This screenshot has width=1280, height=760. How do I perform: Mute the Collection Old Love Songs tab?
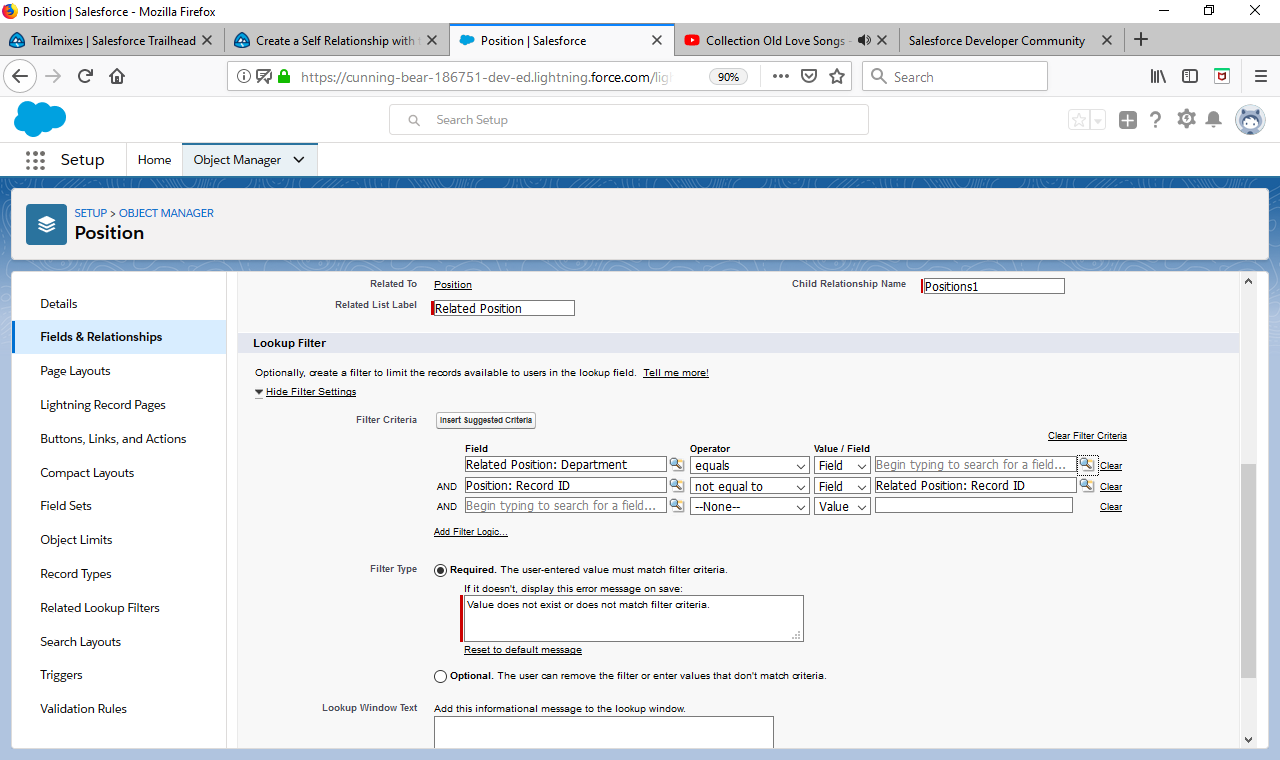(x=864, y=40)
